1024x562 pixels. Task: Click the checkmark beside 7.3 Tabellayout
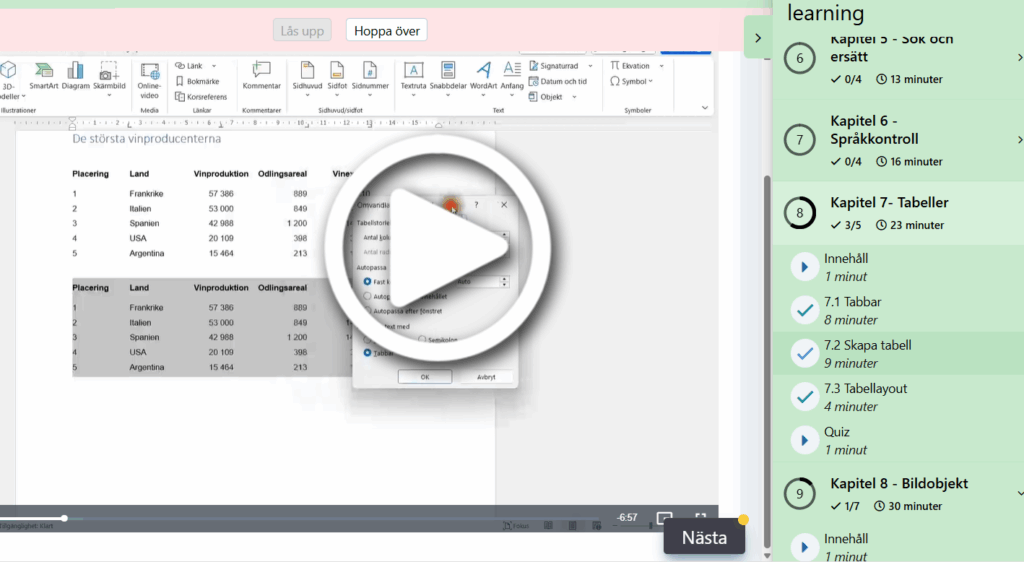804,397
